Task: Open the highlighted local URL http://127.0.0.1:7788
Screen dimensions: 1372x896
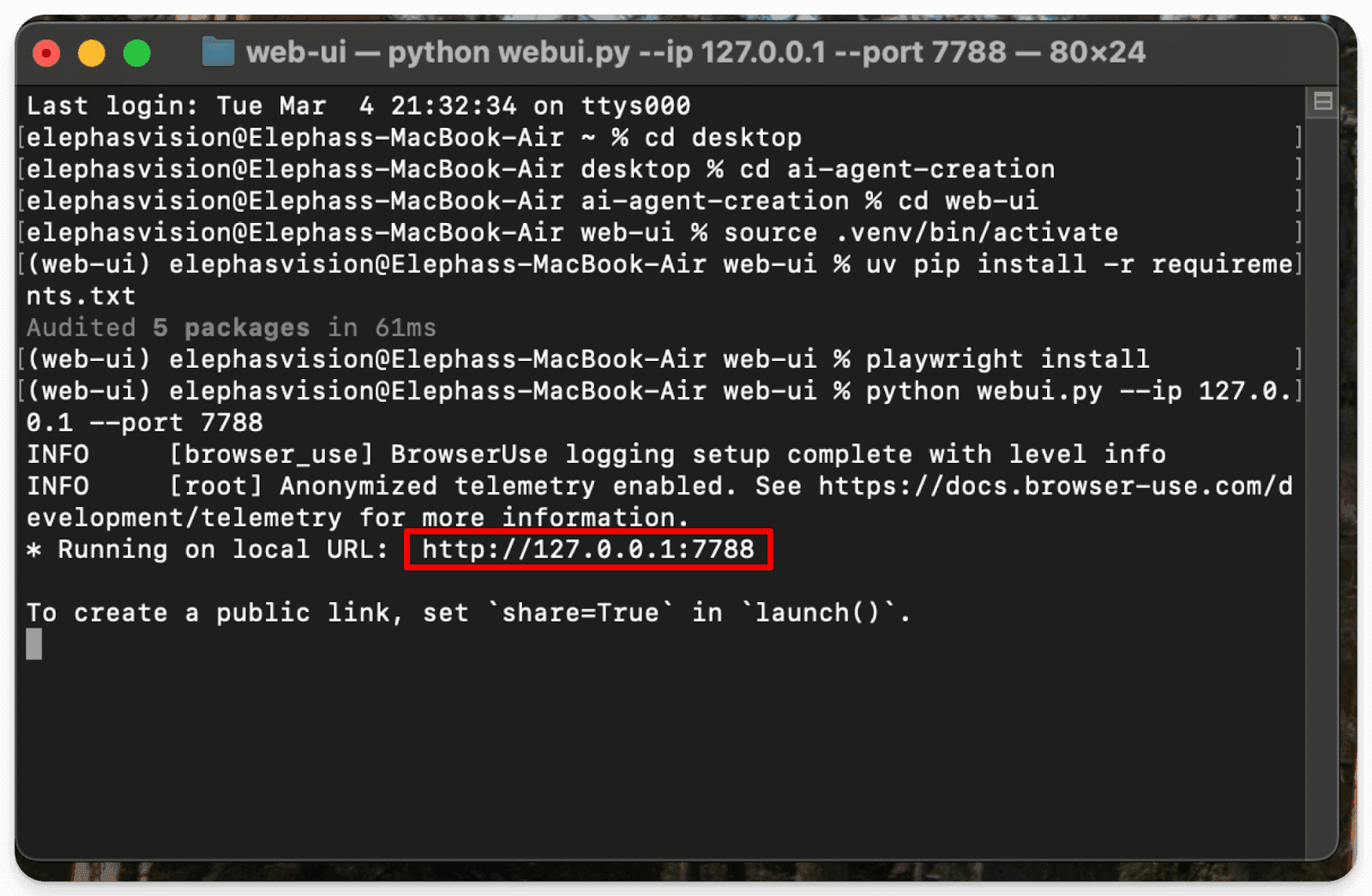Action: 587,550
